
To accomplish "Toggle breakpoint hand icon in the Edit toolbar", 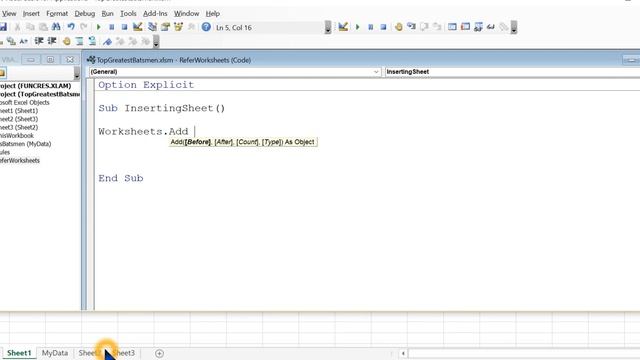I will pos(67,41).
